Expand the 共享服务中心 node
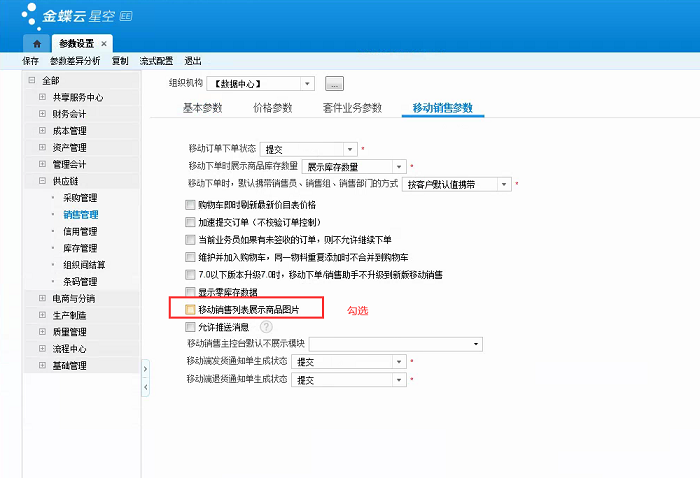Viewport: 700px width, 478px height. point(42,97)
